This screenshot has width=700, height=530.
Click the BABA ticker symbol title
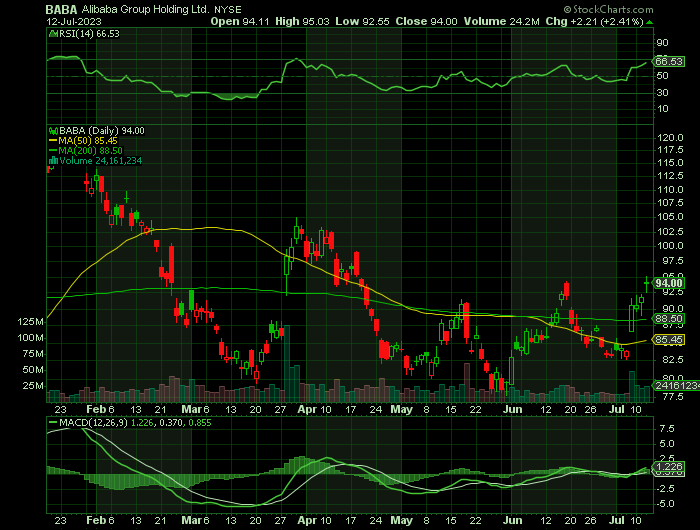click(x=62, y=9)
